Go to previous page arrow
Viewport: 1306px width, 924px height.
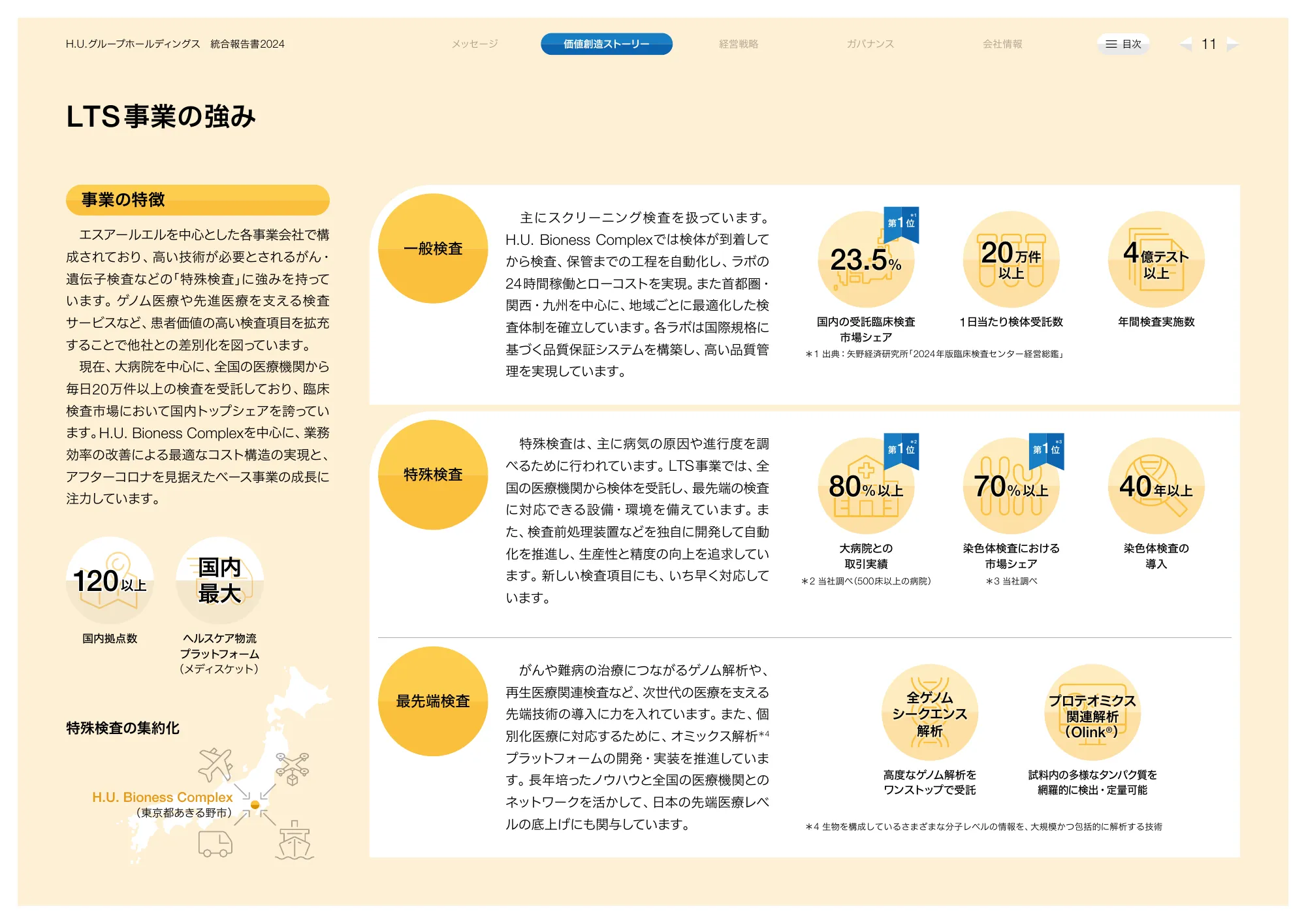[1186, 44]
